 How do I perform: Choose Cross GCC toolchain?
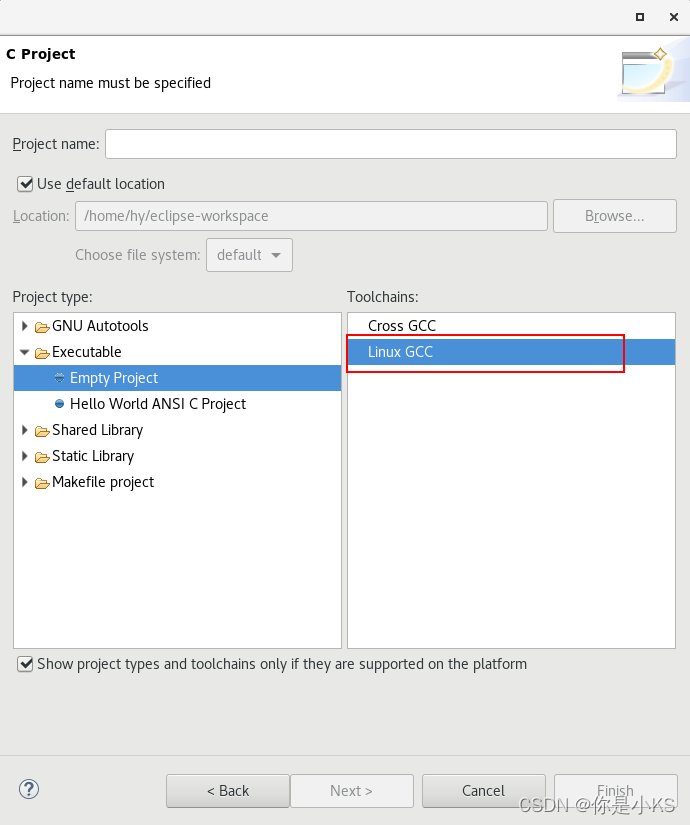pyautogui.click(x=511, y=326)
